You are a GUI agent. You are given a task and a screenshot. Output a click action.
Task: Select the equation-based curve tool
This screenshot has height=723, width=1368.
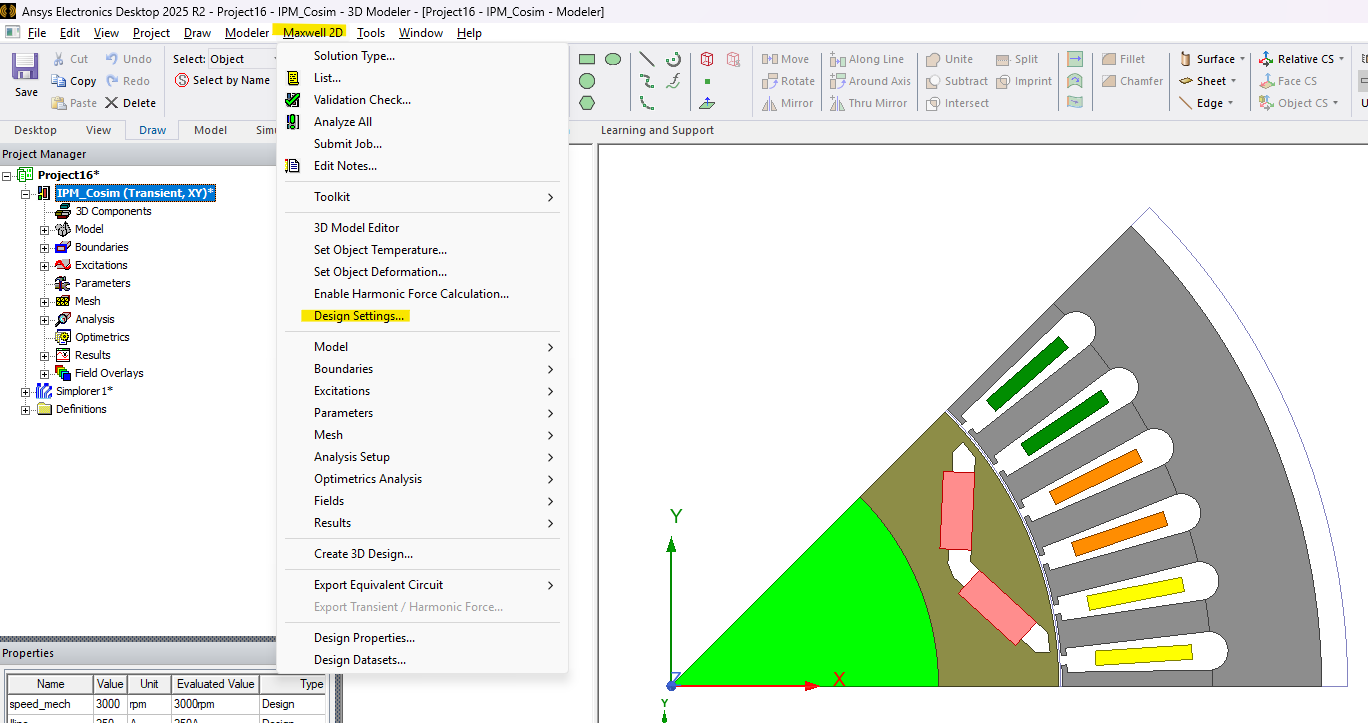click(674, 81)
